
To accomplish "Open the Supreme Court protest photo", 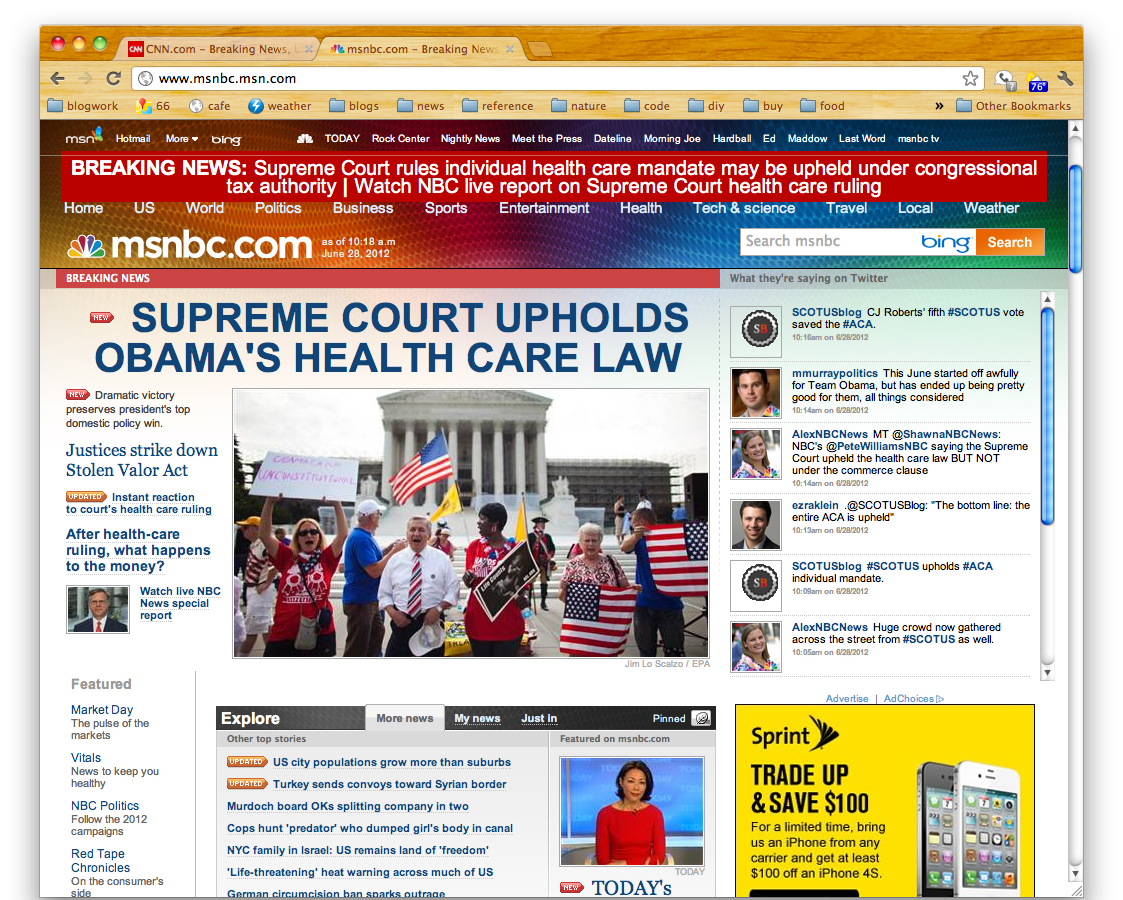I will [471, 523].
